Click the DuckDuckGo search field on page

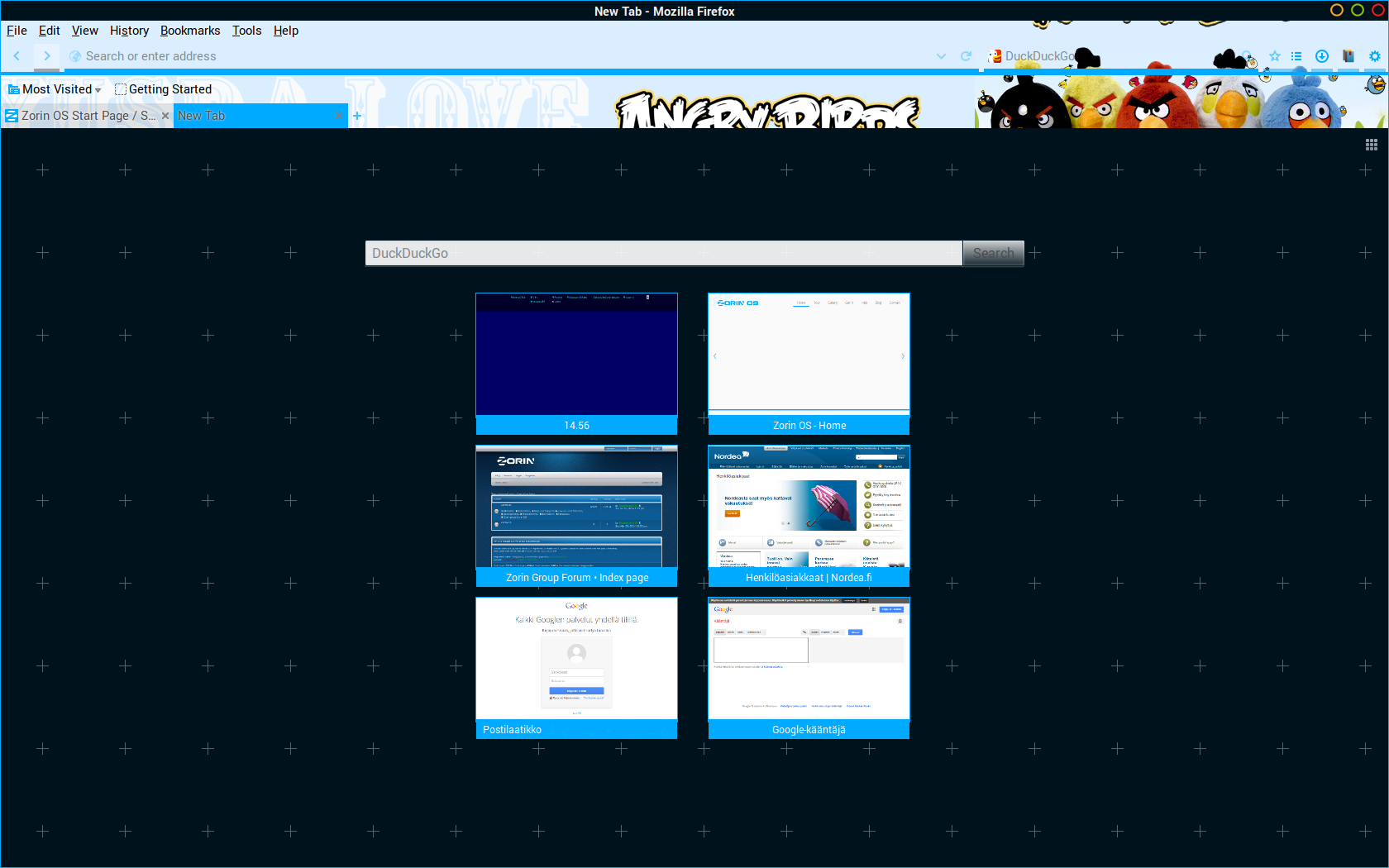click(x=663, y=253)
